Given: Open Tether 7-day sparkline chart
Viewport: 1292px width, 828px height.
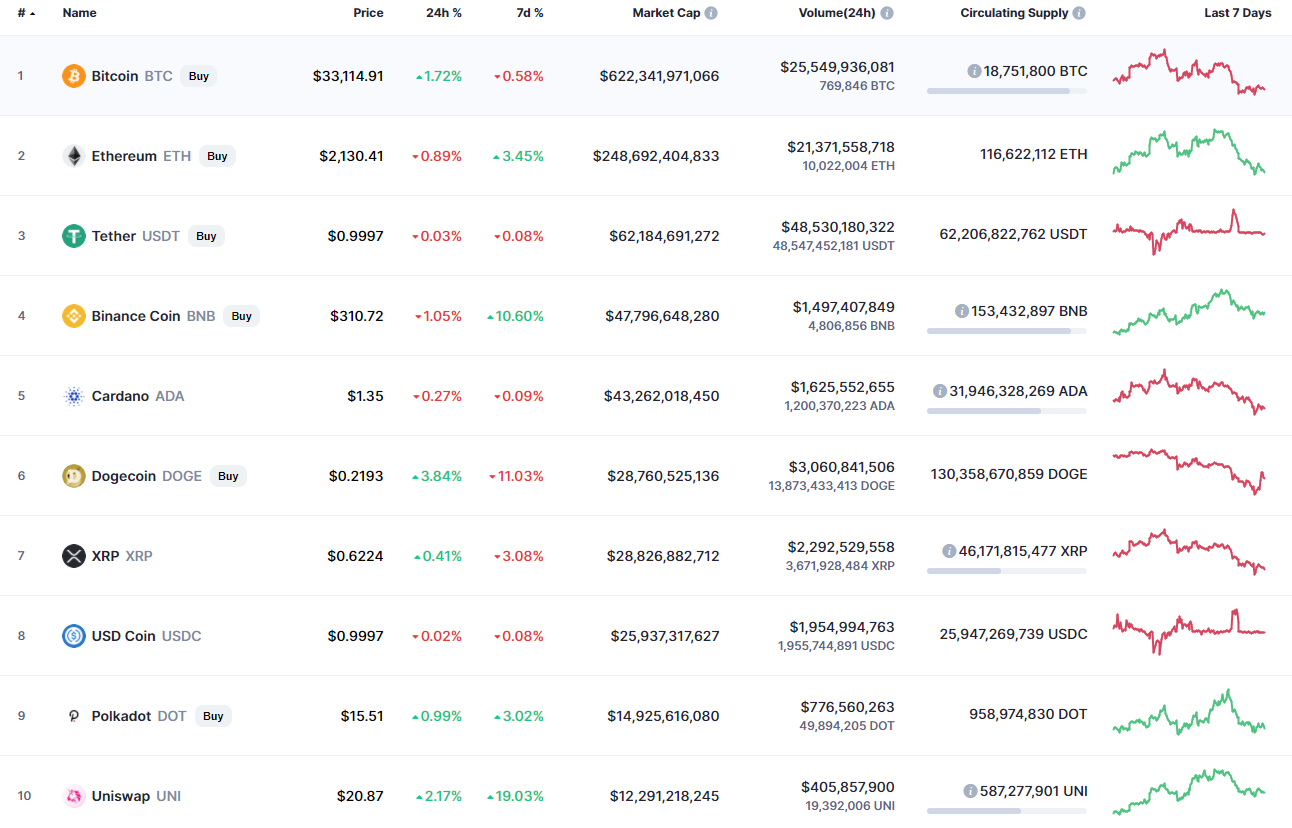Looking at the screenshot, I should click(1189, 231).
